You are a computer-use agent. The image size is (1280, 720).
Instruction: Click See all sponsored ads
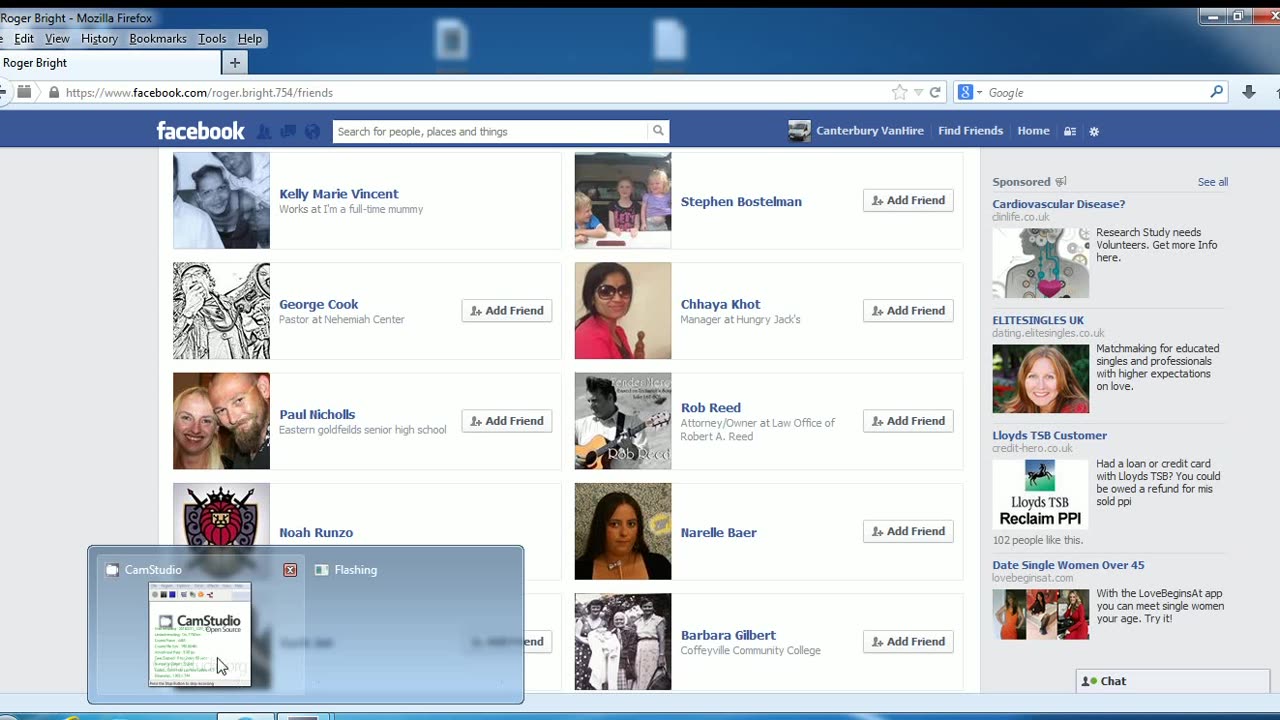1213,182
